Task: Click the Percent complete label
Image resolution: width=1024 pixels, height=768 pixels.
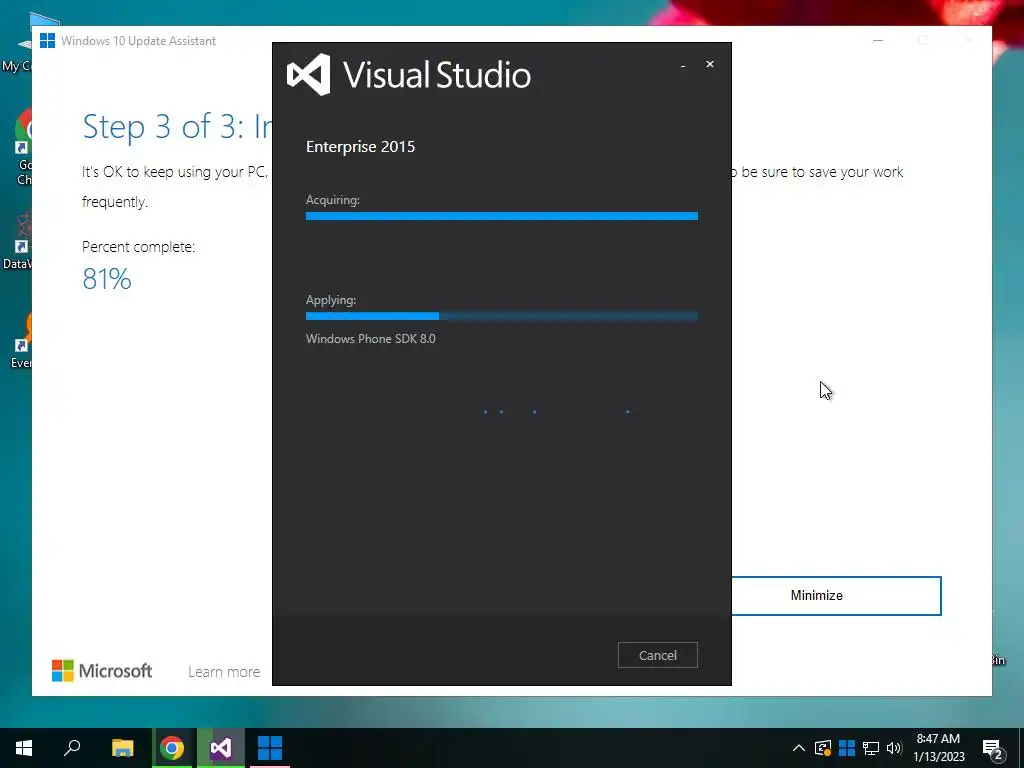Action: 138,247
